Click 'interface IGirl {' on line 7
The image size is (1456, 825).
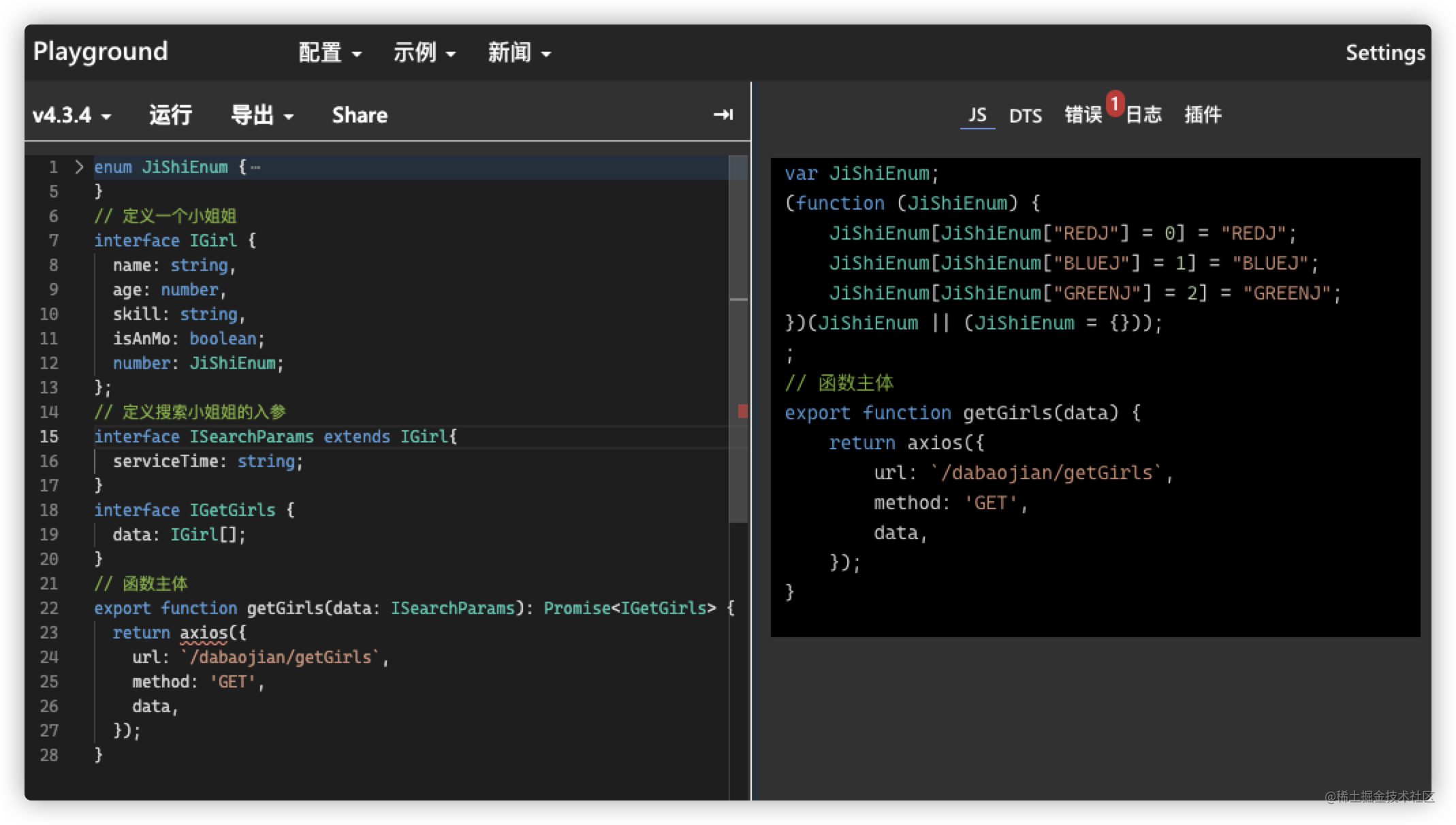pyautogui.click(x=175, y=240)
